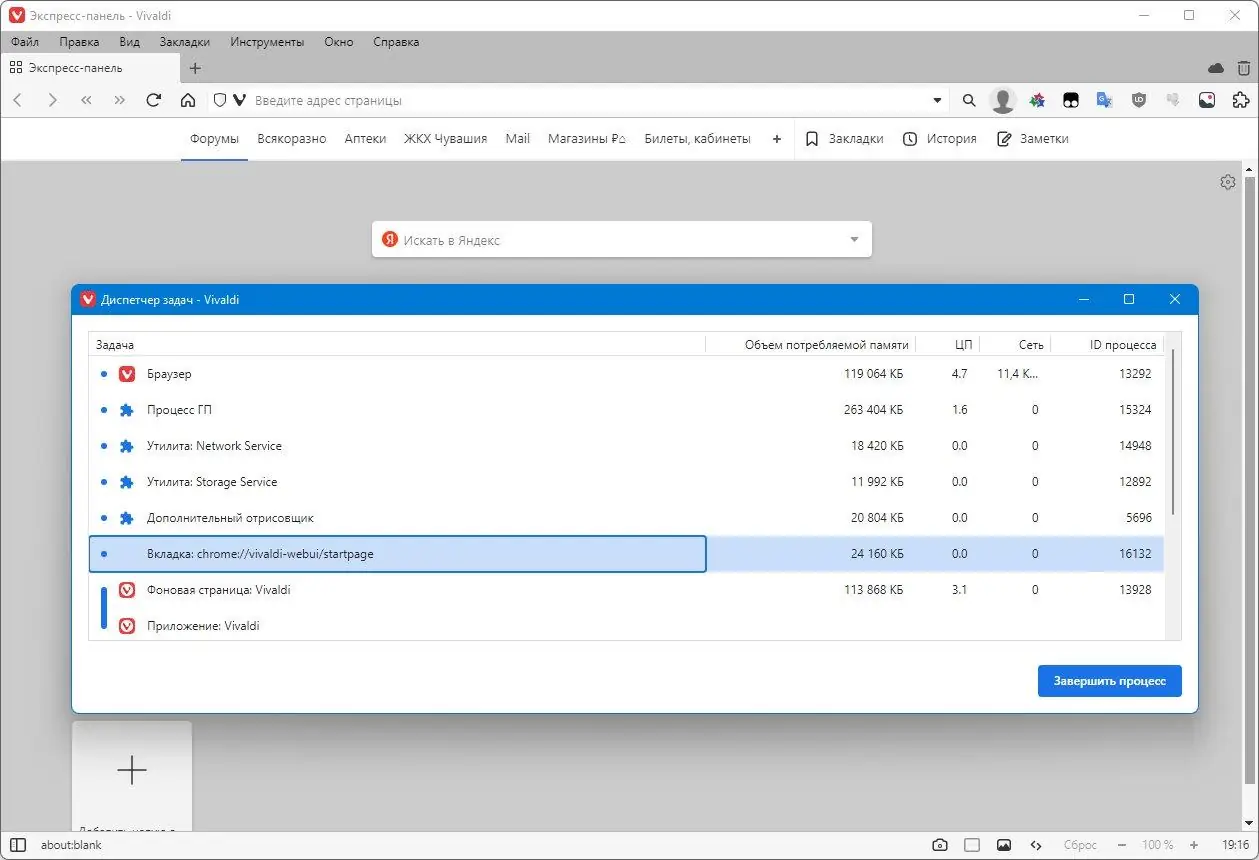Select the Всякоразно speed dial group

[x=292, y=139]
